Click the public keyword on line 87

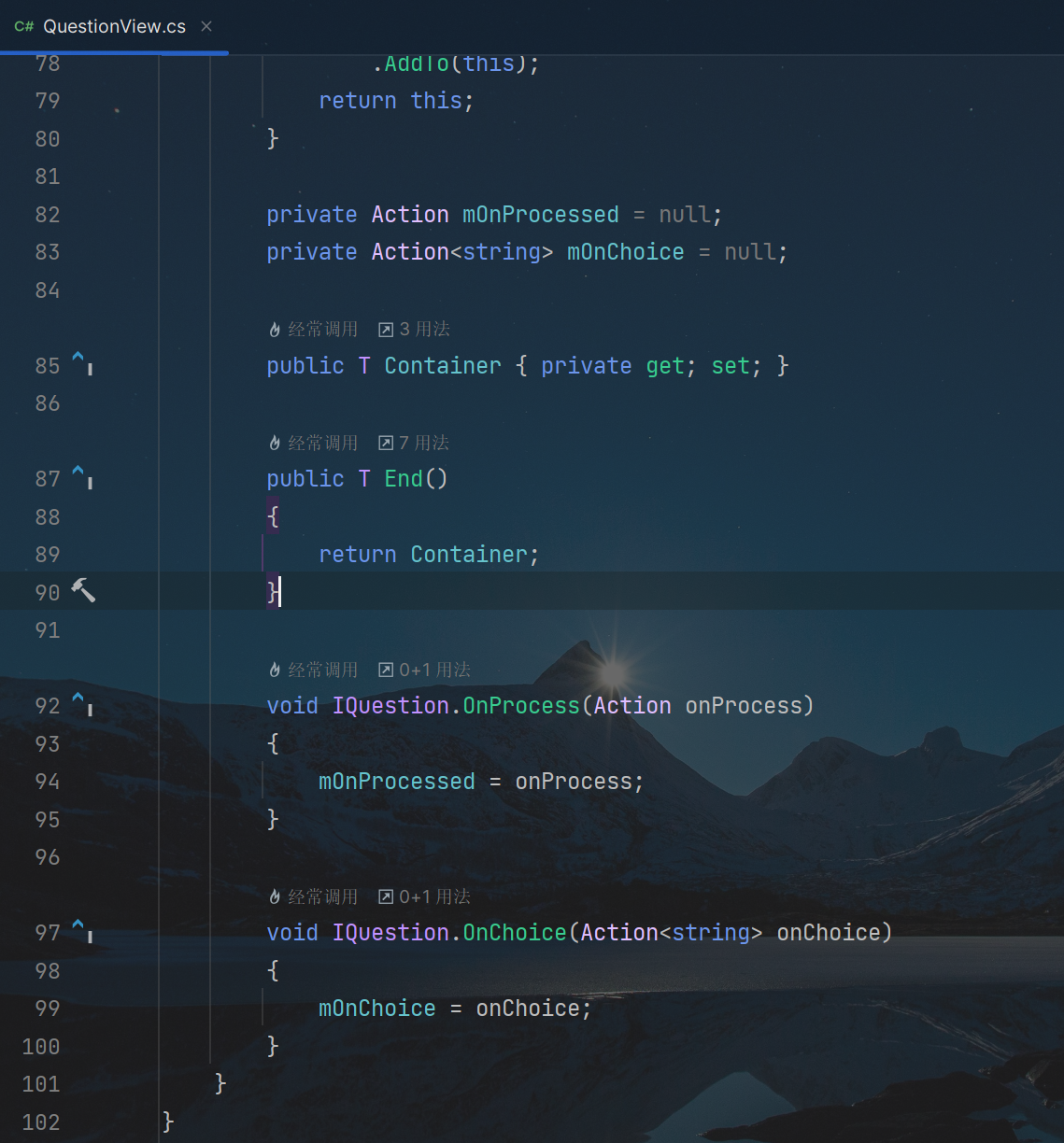click(x=305, y=479)
